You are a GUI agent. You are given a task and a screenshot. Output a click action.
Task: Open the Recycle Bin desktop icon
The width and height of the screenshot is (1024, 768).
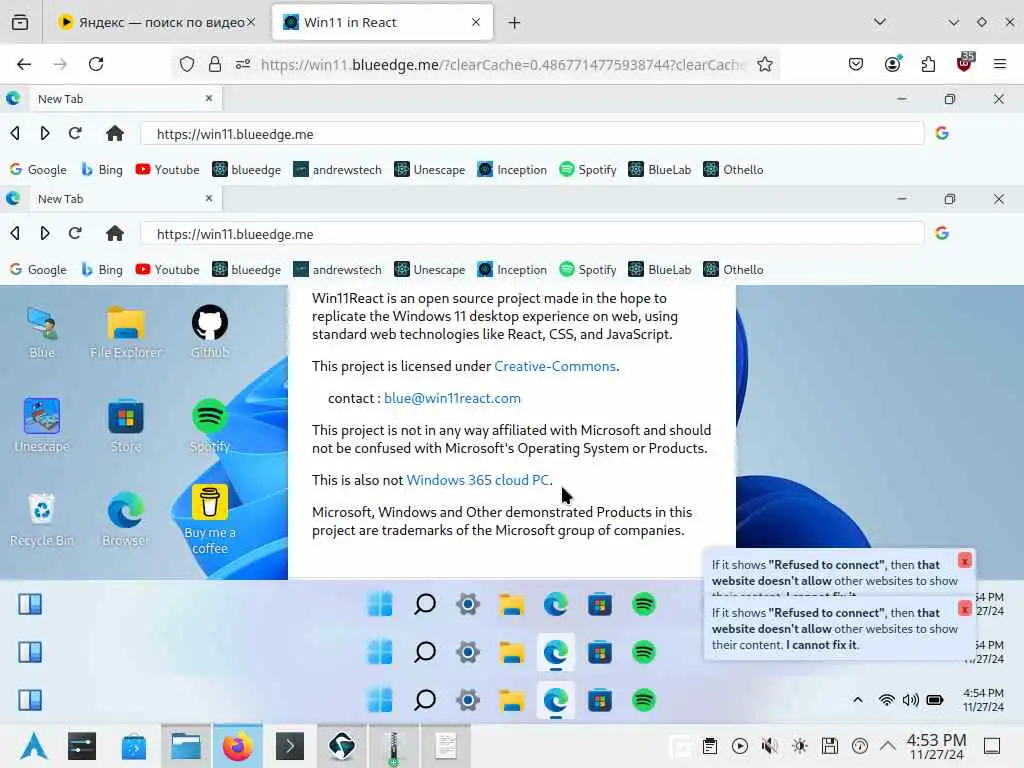pos(42,519)
